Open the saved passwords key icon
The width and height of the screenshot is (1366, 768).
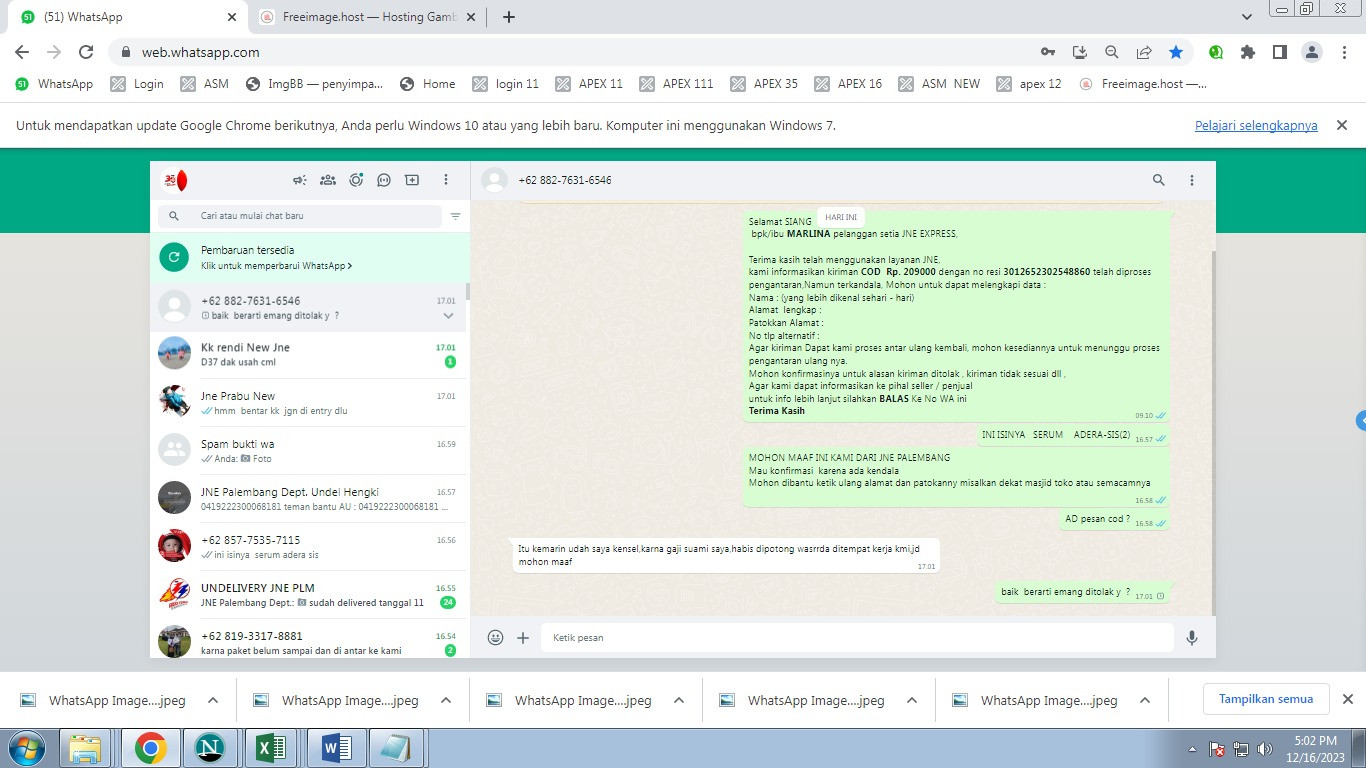point(1047,52)
